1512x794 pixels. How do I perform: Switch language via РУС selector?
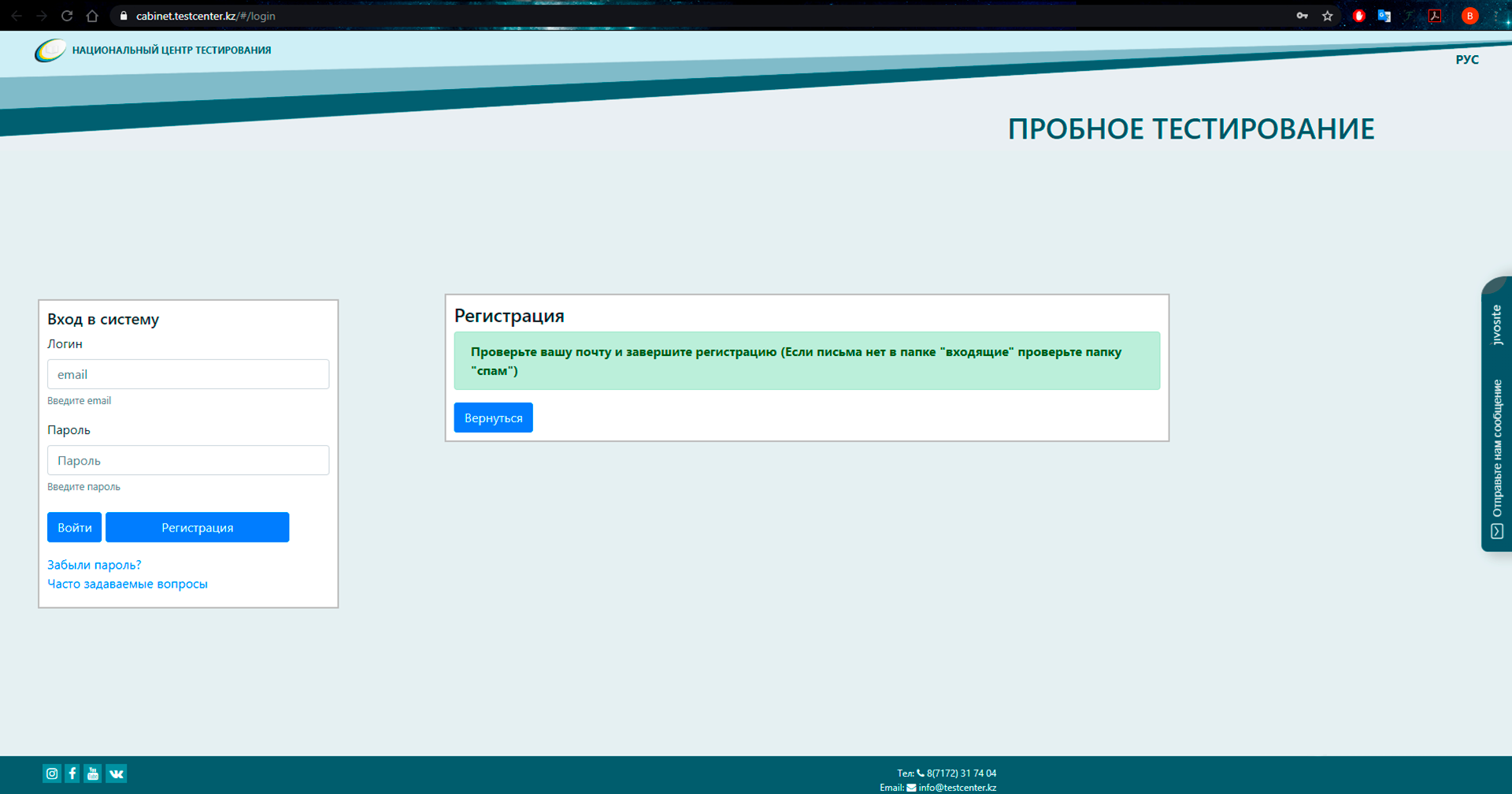tap(1467, 60)
